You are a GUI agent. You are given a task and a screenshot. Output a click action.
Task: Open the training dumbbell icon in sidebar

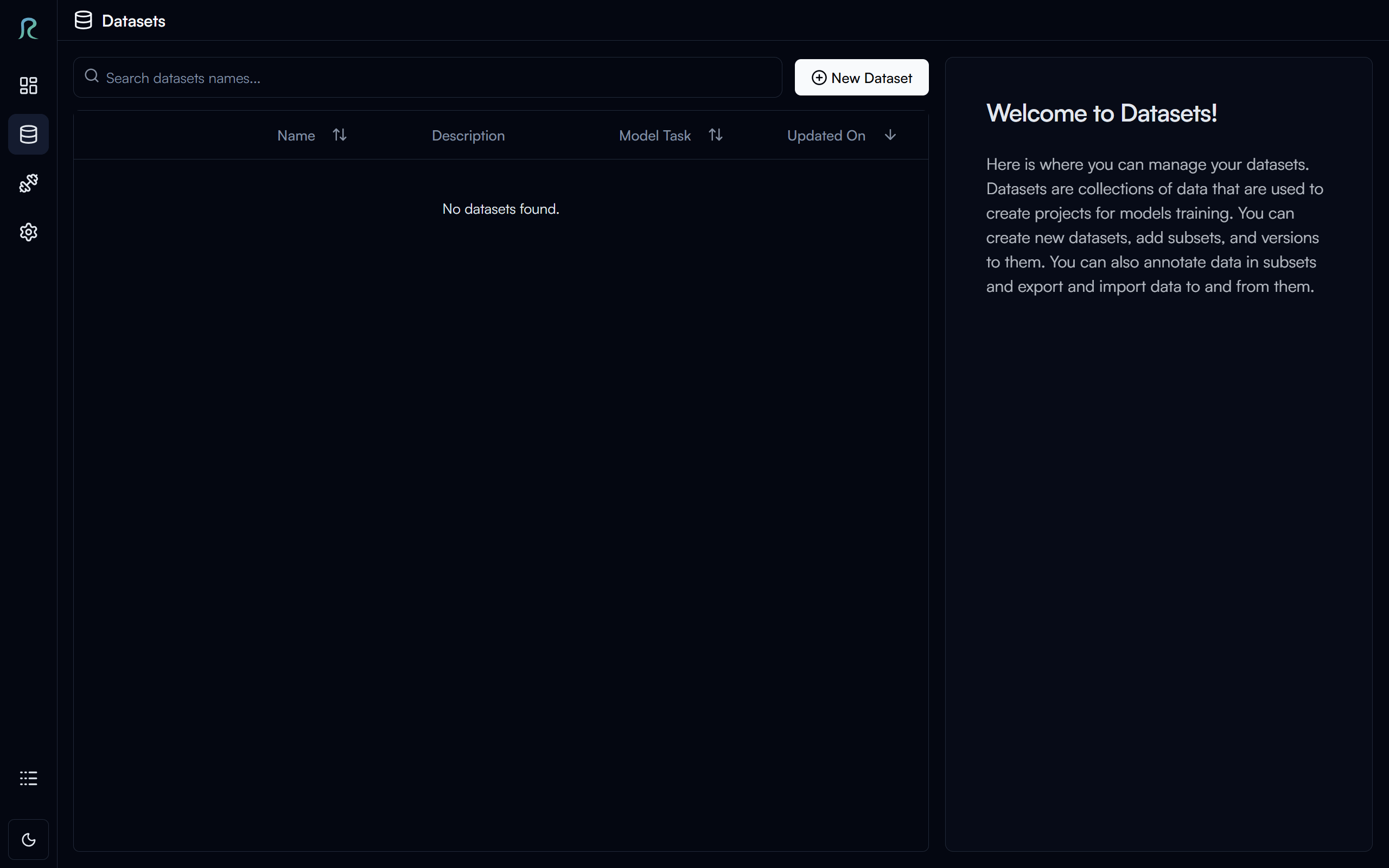click(28, 183)
